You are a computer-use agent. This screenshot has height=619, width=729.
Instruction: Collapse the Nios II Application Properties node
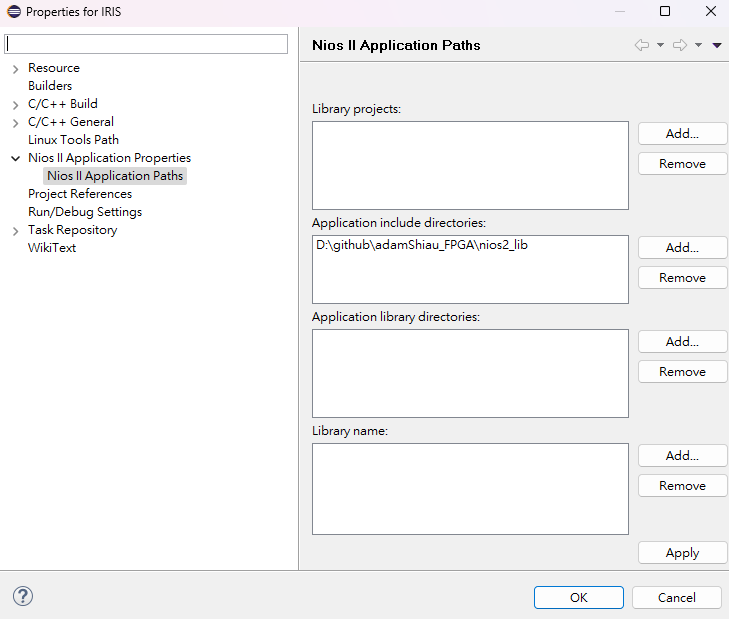point(15,158)
